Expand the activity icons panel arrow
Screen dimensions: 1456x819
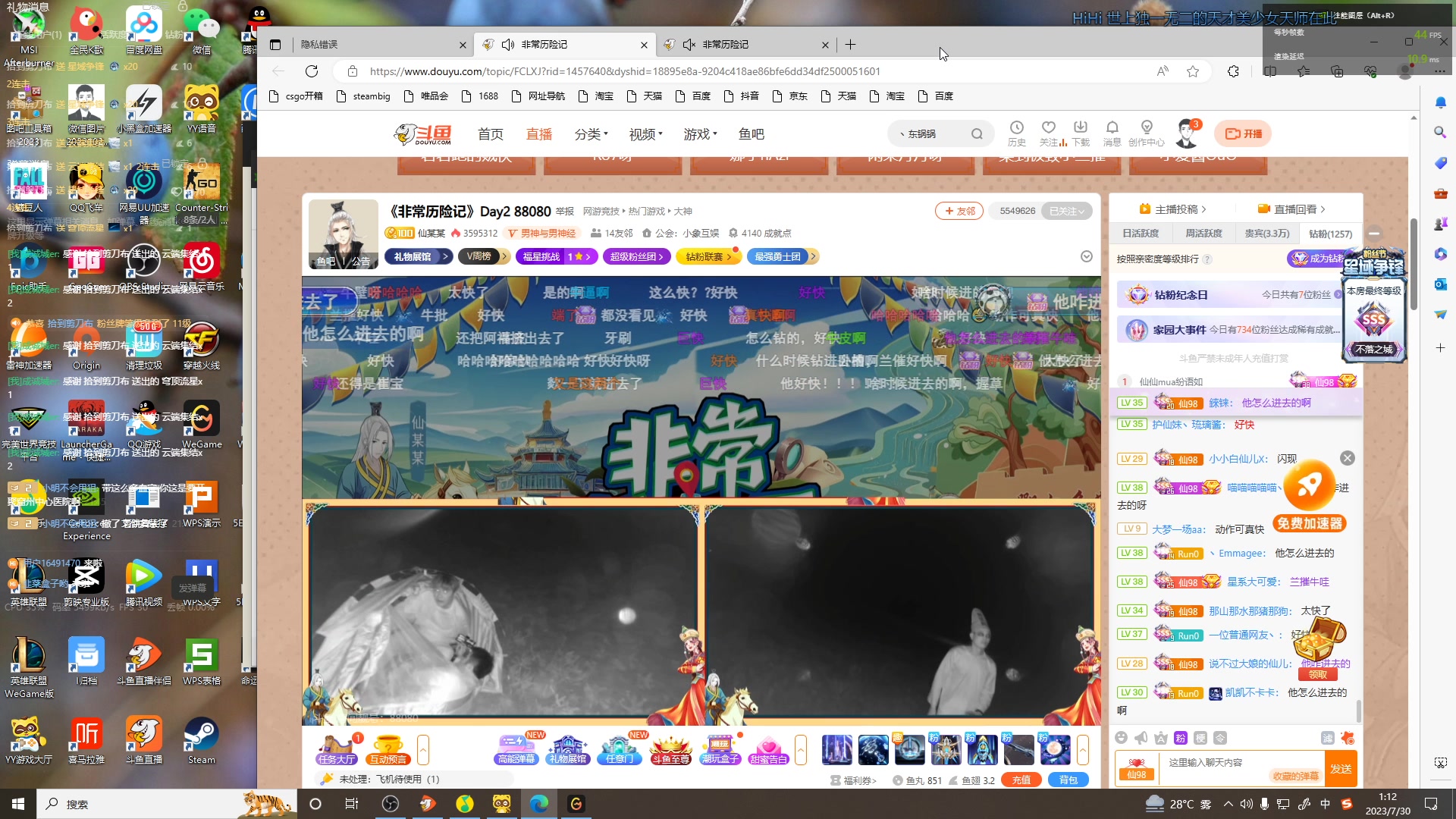point(800,749)
